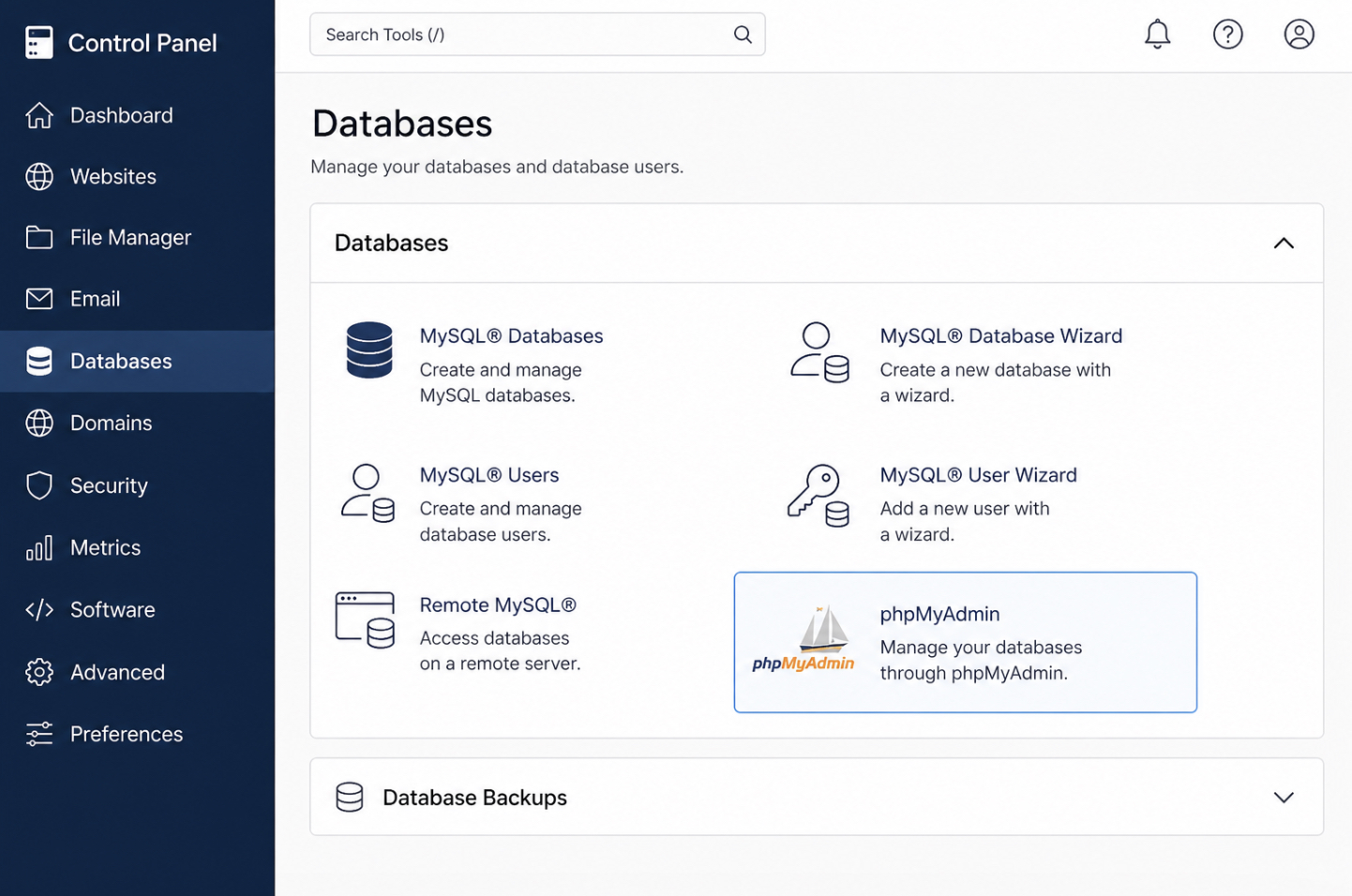
Task: Go to Dashboard in sidebar
Action: pyautogui.click(x=122, y=115)
